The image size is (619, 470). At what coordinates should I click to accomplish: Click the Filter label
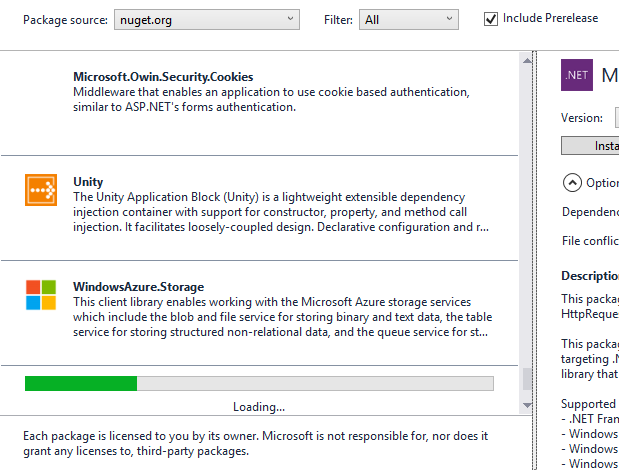(338, 20)
